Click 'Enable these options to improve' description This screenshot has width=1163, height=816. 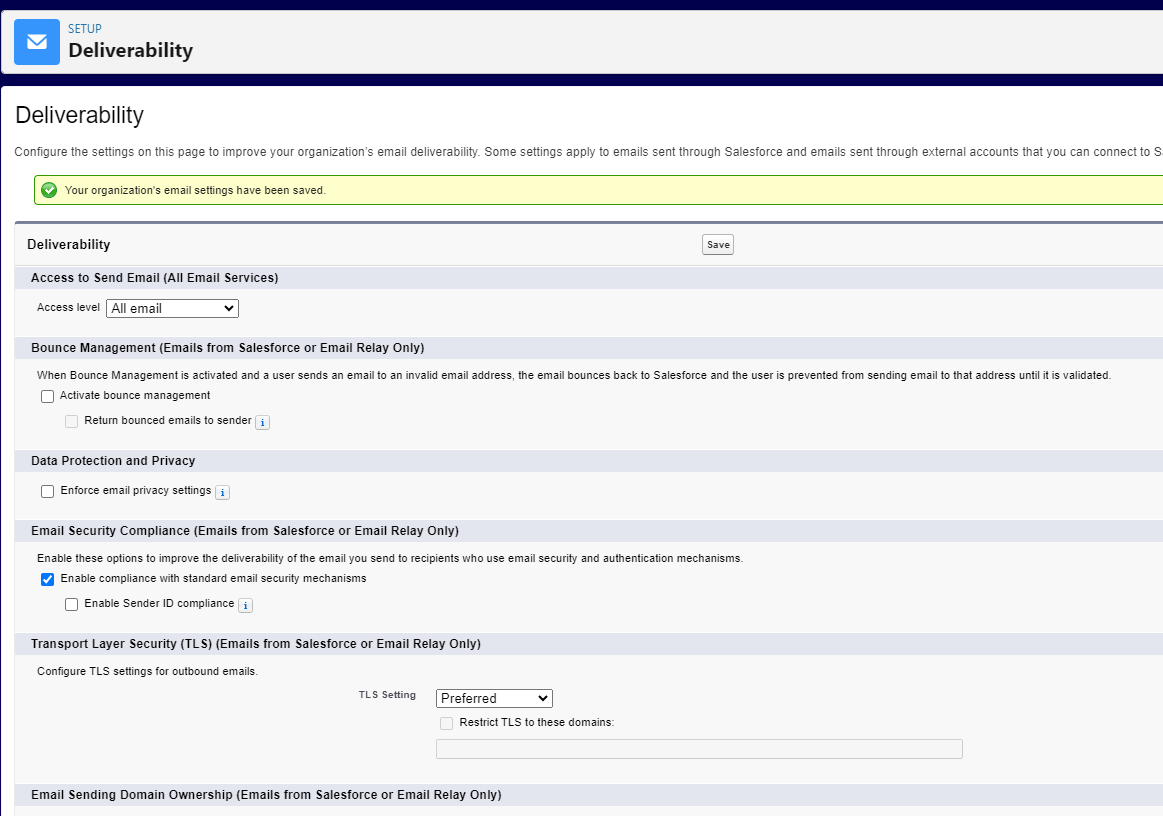390,559
